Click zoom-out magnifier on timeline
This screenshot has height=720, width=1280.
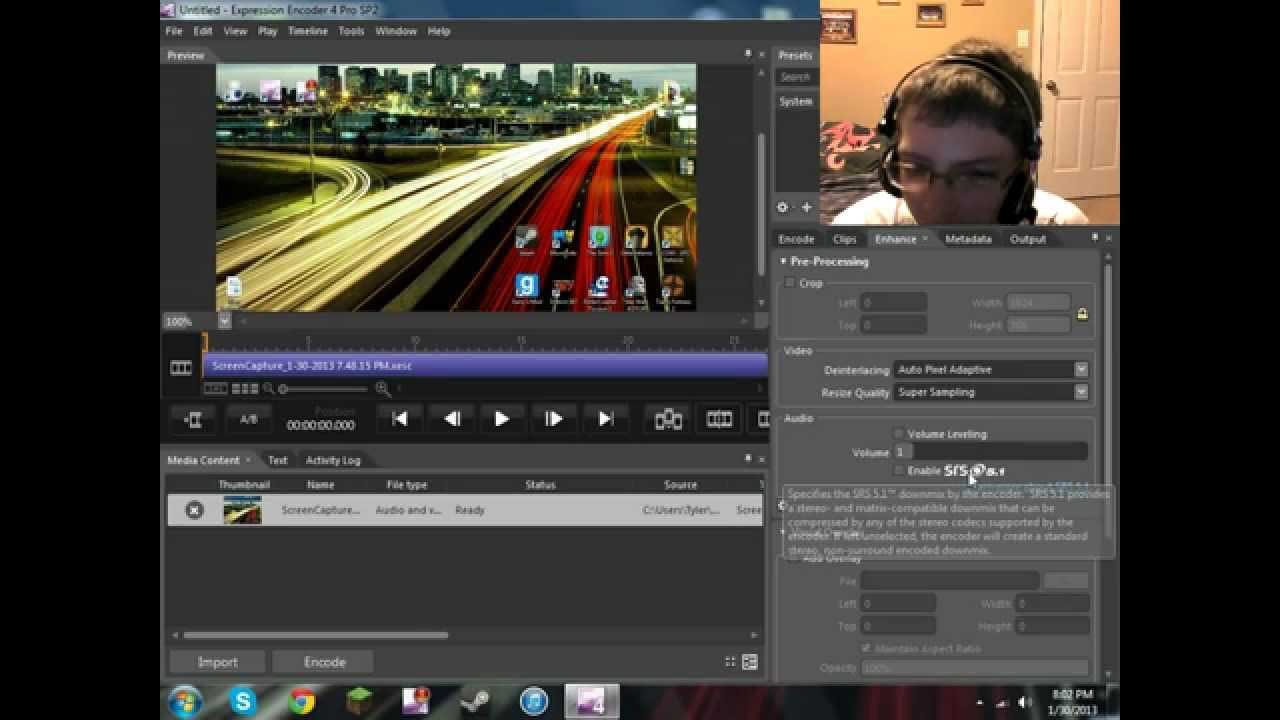tap(269, 389)
